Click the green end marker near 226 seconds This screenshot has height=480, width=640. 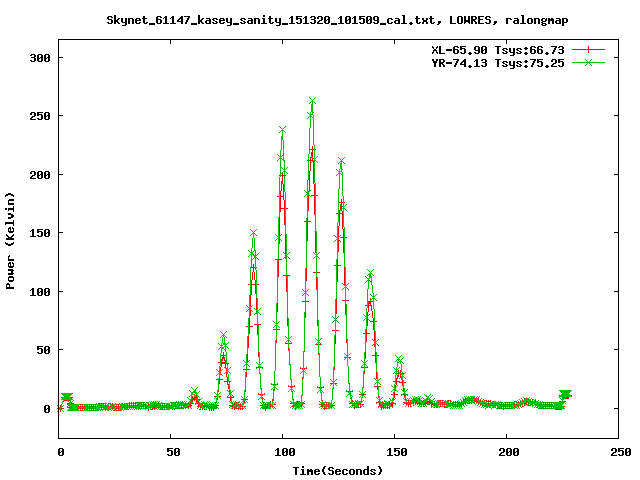565,395
